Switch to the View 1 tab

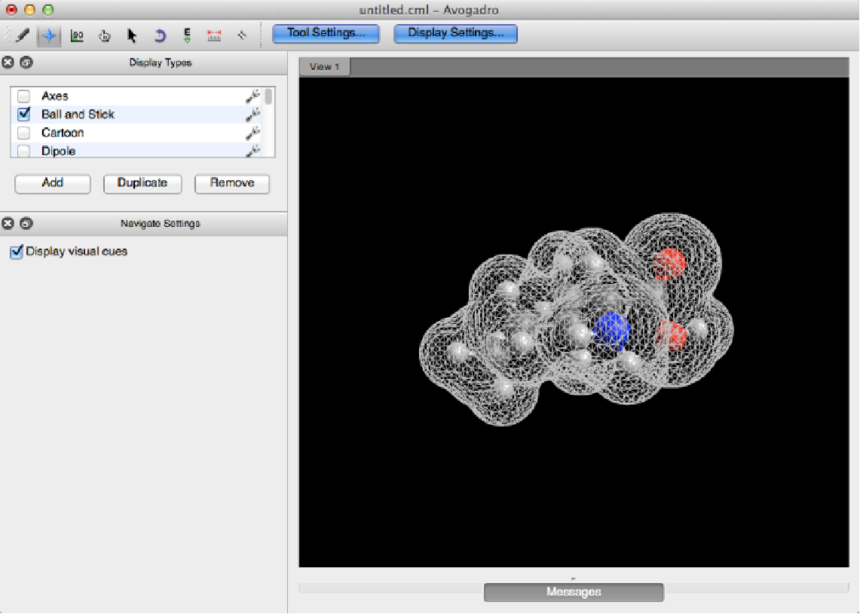324,67
